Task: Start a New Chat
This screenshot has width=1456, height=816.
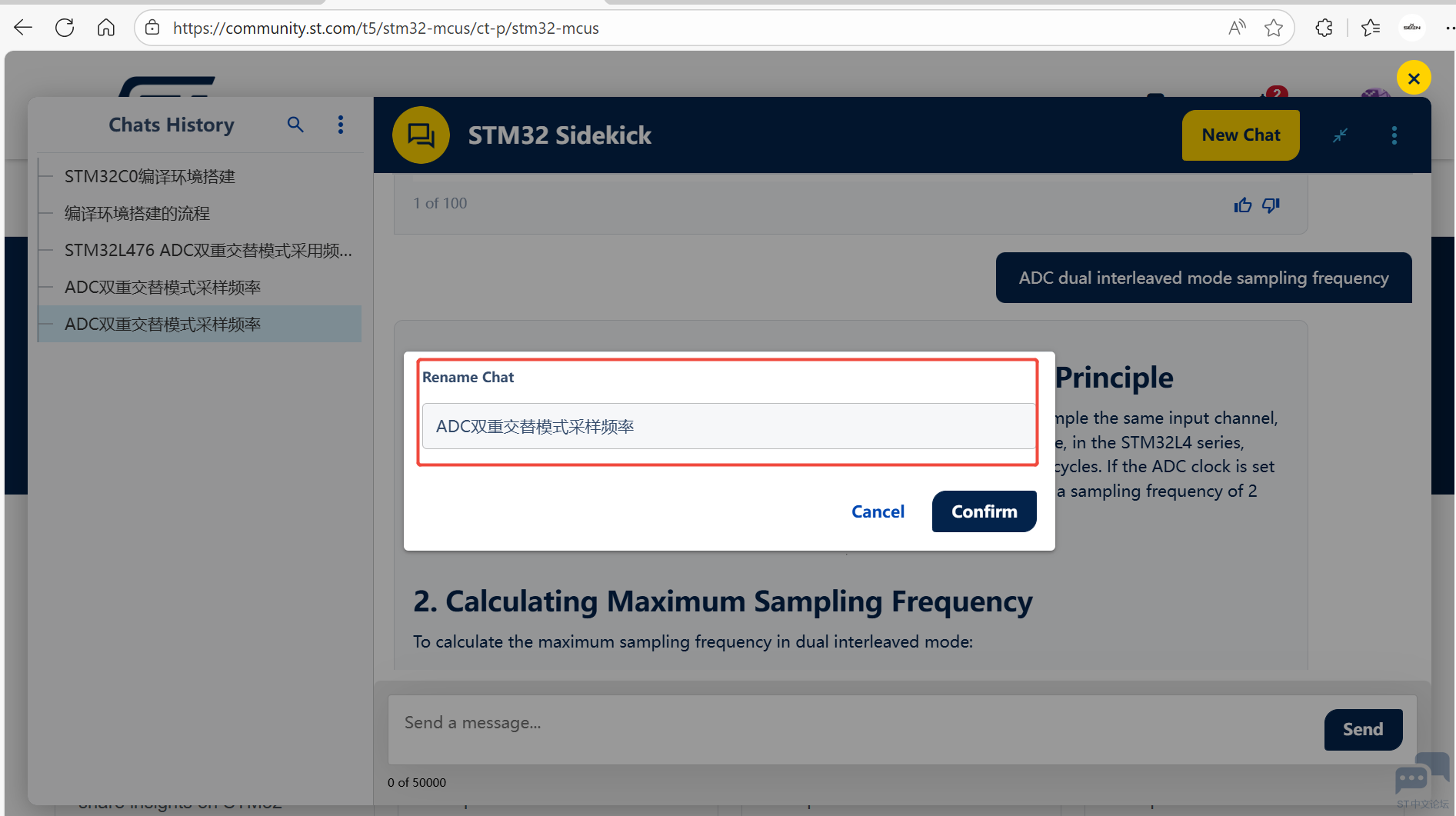Action: (x=1240, y=135)
